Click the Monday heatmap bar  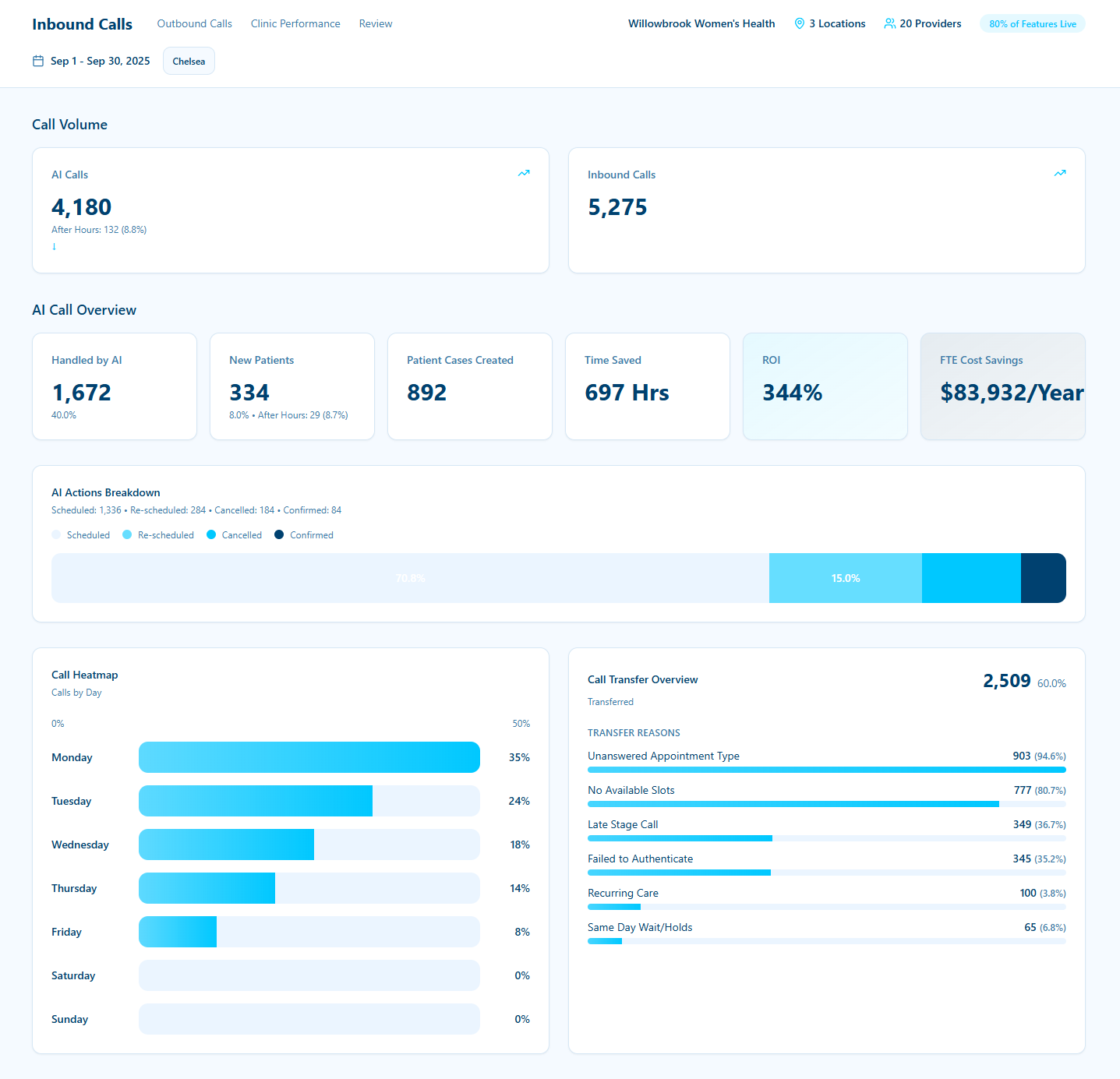tap(309, 757)
